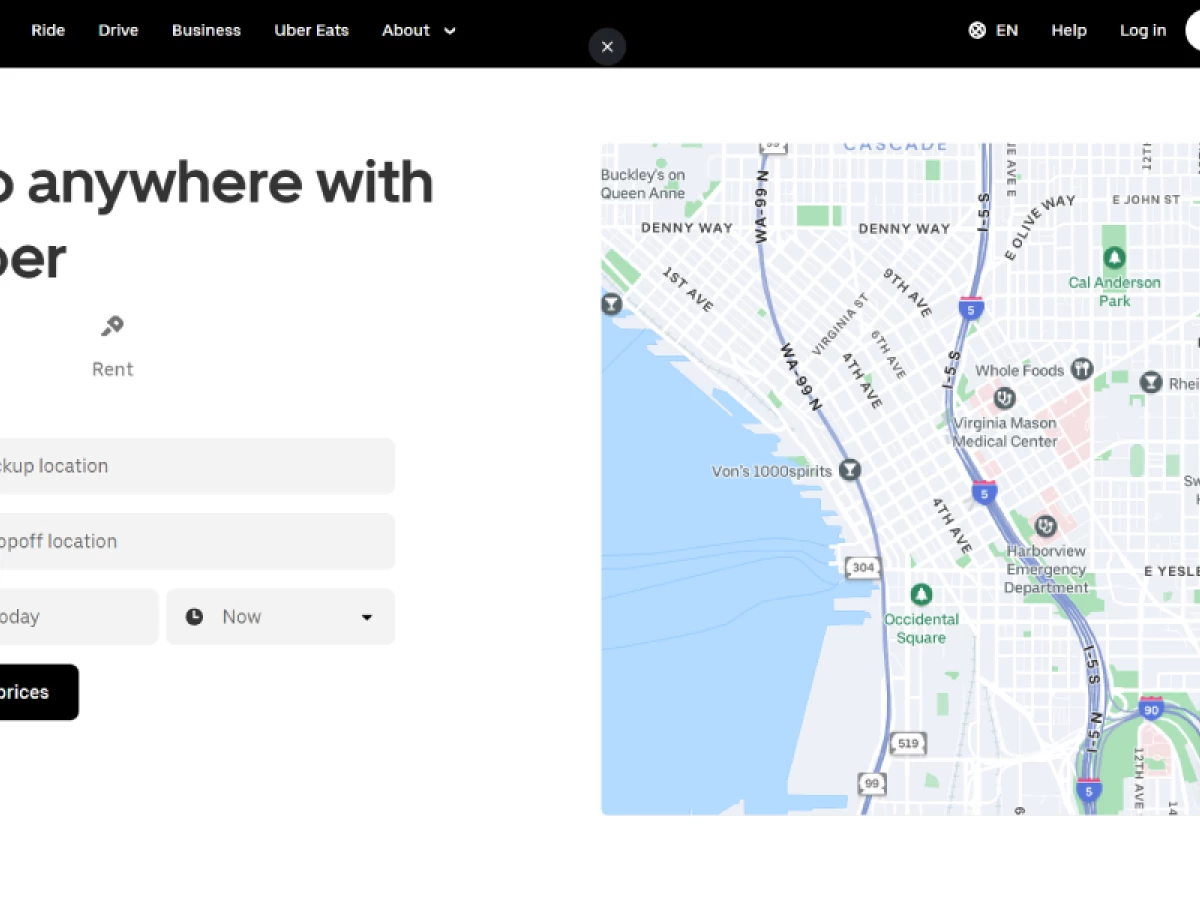1200x900 pixels.
Task: Click the cocktail marker on the waterfront edge
Action: tap(611, 304)
